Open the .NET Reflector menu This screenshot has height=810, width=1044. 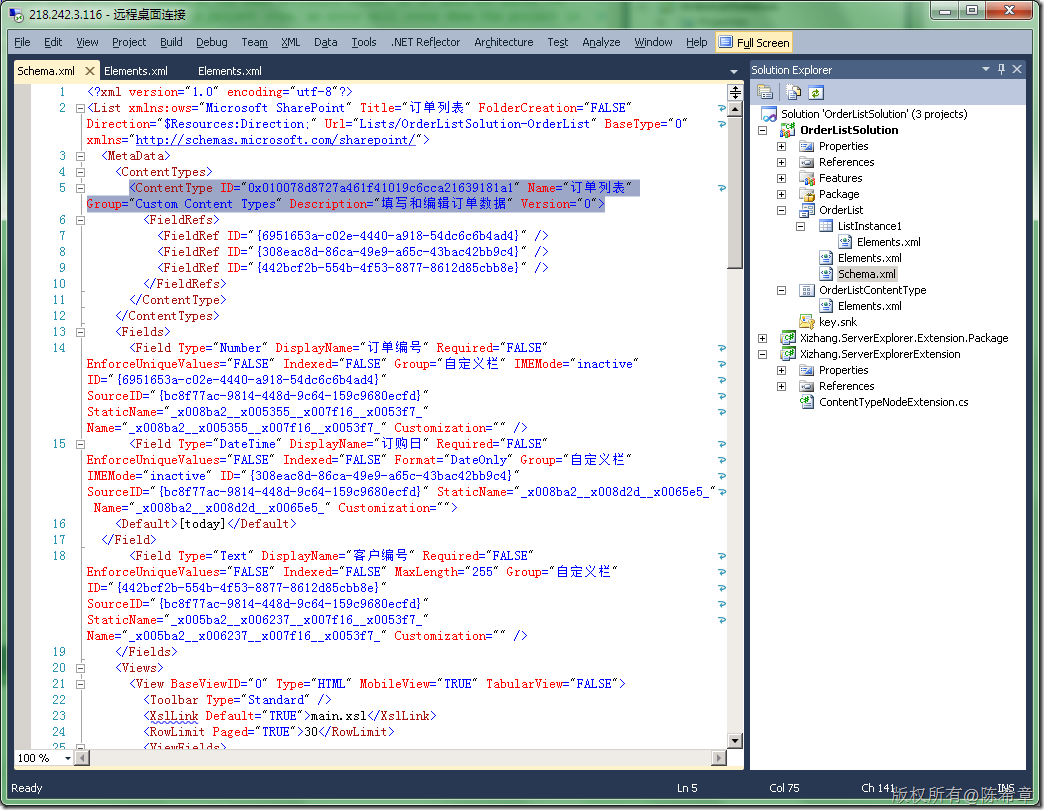tap(425, 43)
